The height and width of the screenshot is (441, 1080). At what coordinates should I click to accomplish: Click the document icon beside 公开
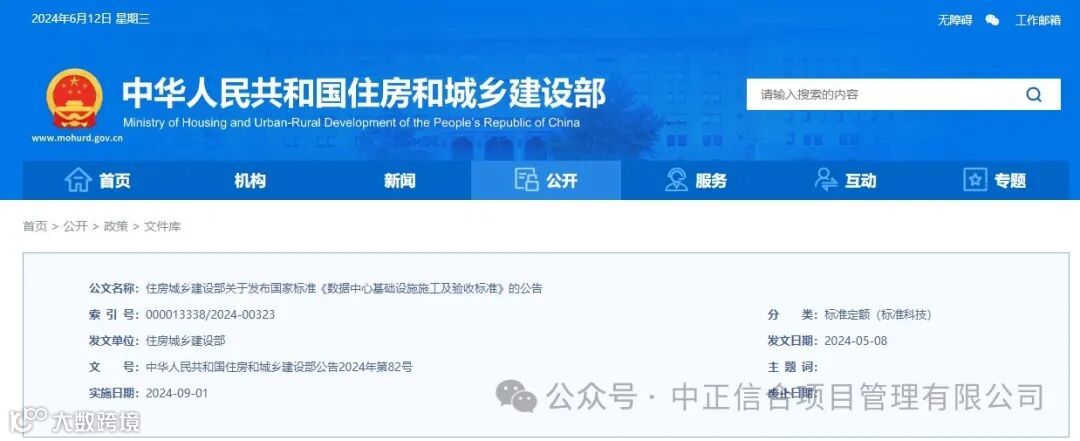pos(526,180)
